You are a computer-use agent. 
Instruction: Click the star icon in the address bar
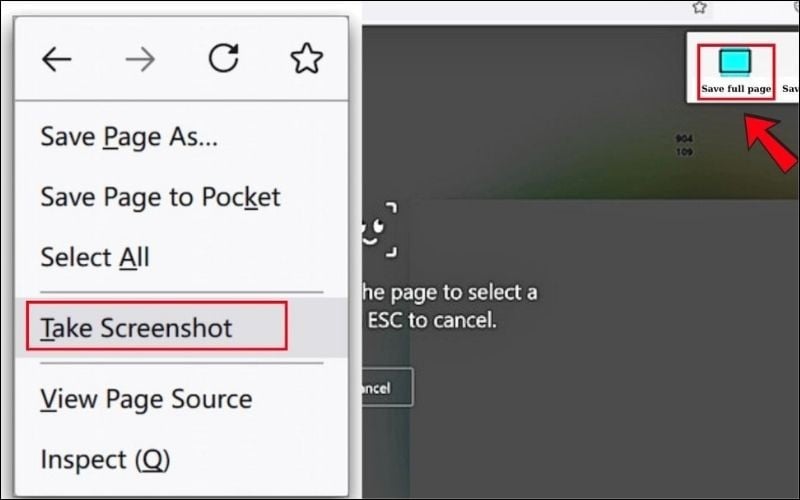pyautogui.click(x=699, y=7)
